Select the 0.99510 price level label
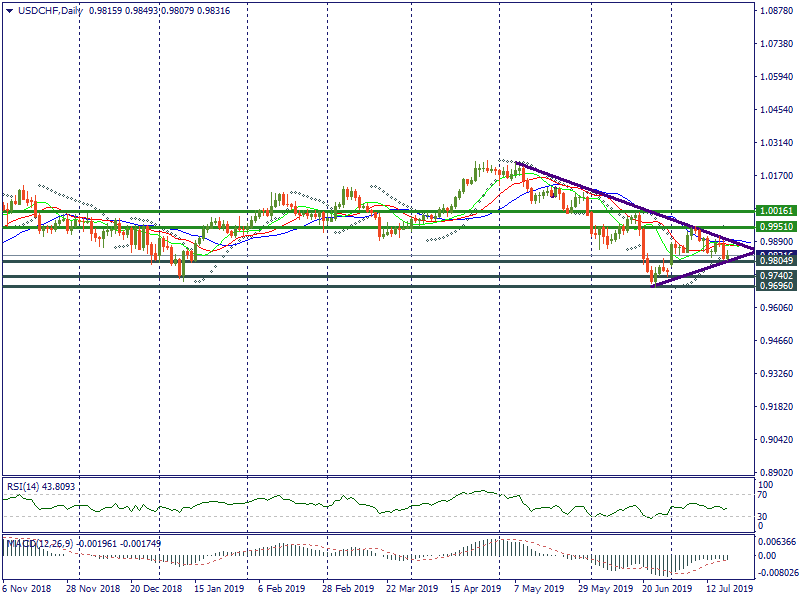The height and width of the screenshot is (600, 800). (775, 227)
